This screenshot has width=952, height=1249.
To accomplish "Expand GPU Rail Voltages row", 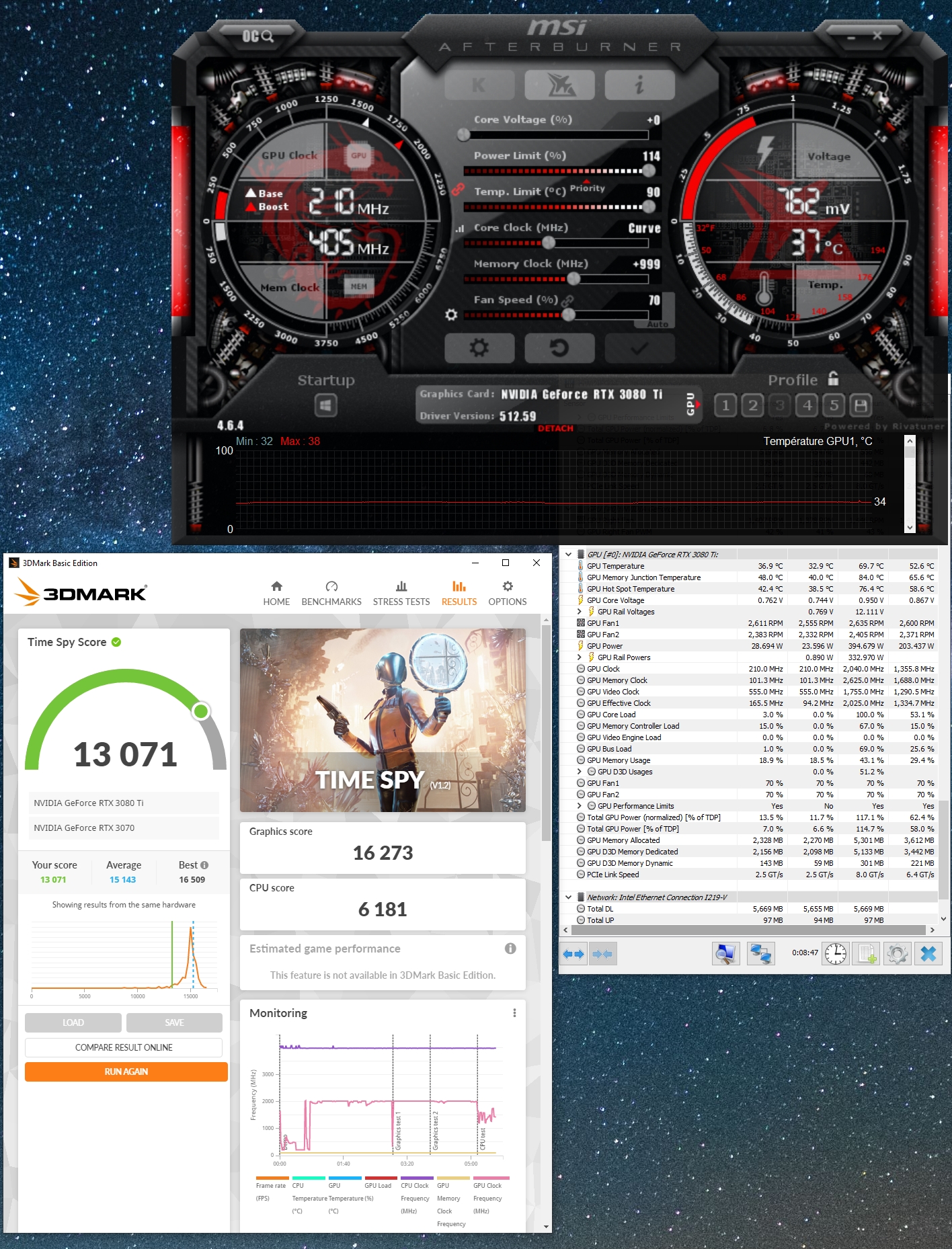I will coord(580,612).
